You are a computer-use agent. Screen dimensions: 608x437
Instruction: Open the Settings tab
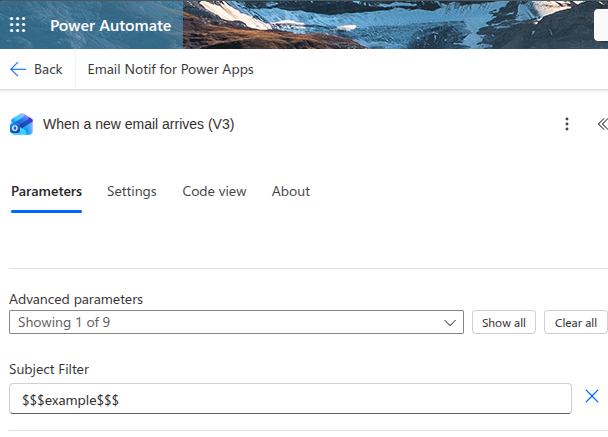click(x=132, y=191)
